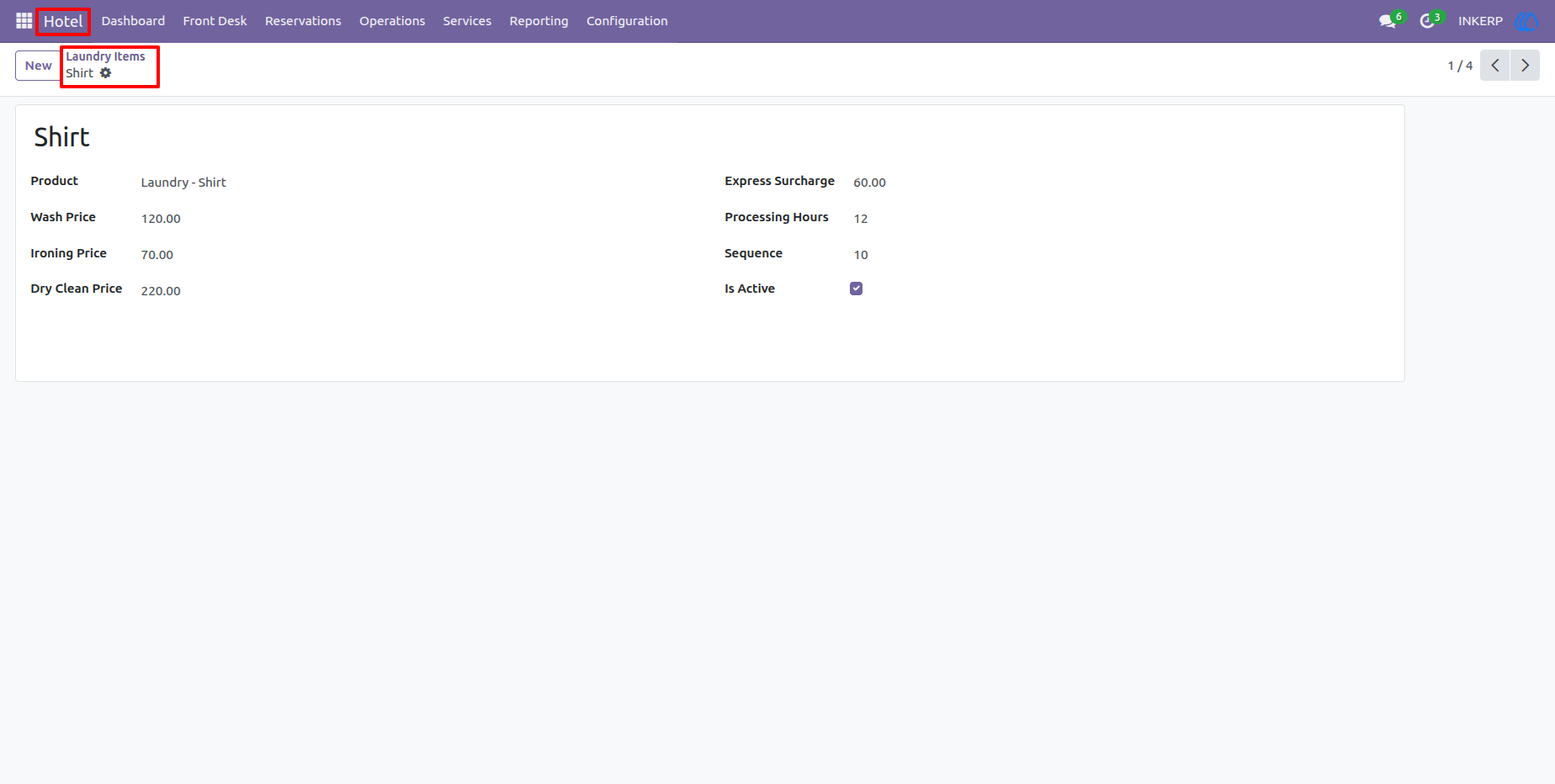
Task: Open the Reservations menu
Action: coord(303,21)
